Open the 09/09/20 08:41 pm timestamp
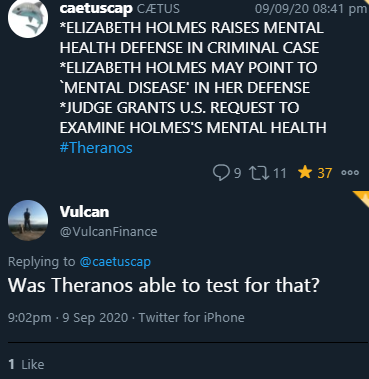369x379 pixels. pos(311,9)
